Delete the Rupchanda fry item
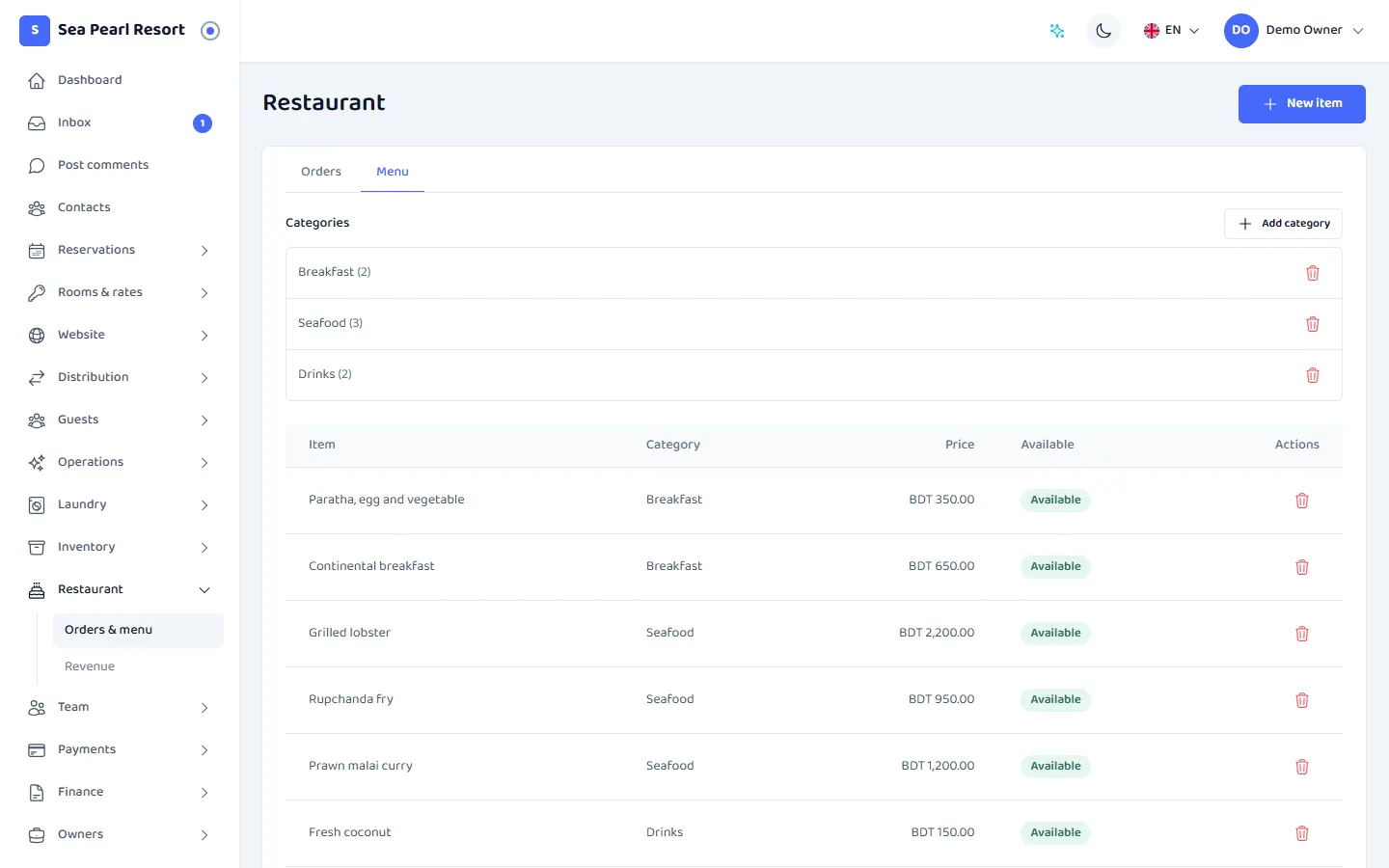 1302,700
